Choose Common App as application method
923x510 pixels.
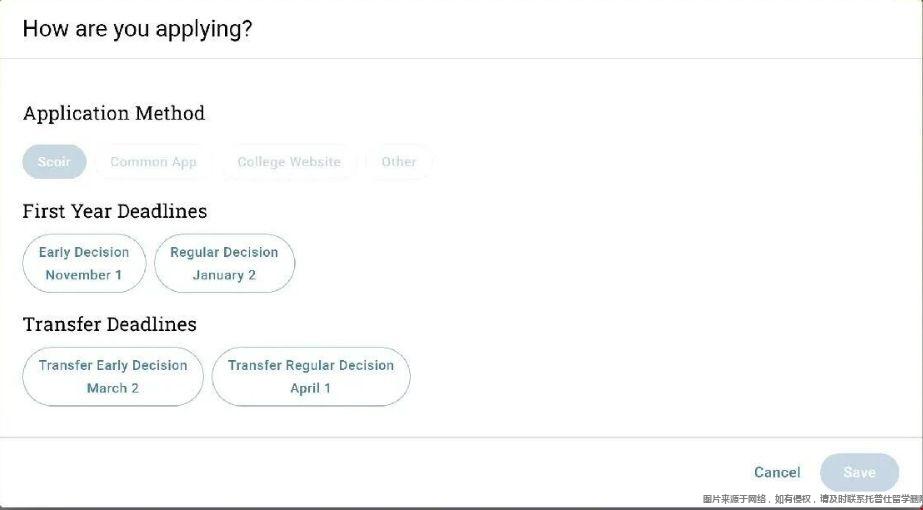pyautogui.click(x=153, y=162)
